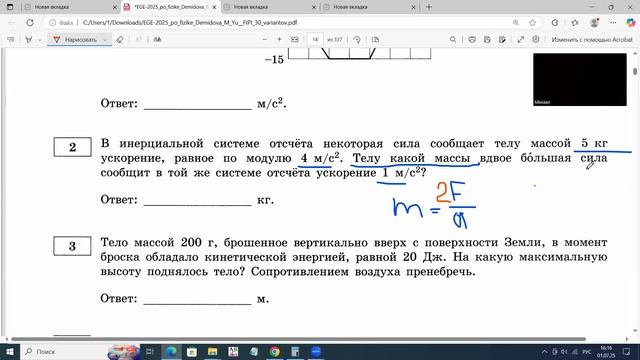Edit the page number field showing 14

point(315,40)
